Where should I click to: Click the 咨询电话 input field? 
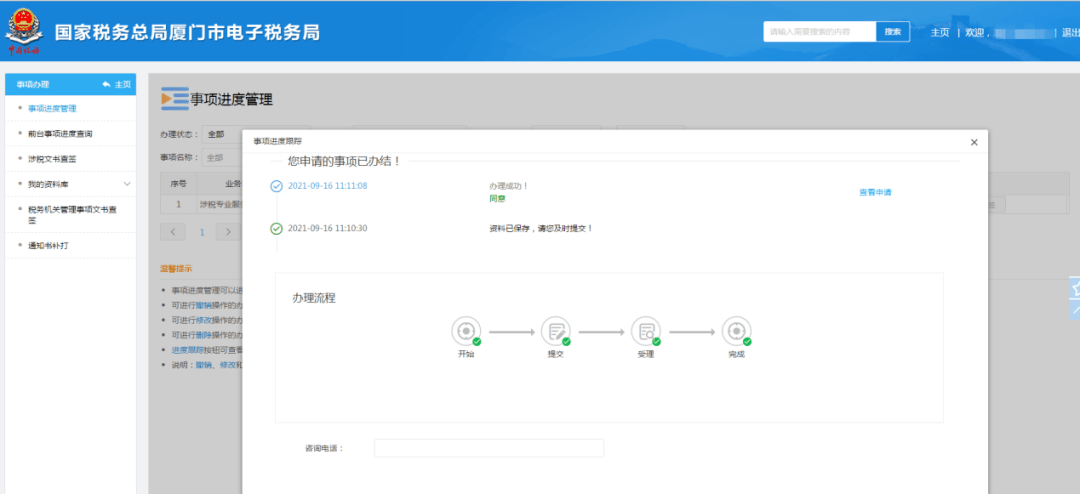[x=489, y=448]
